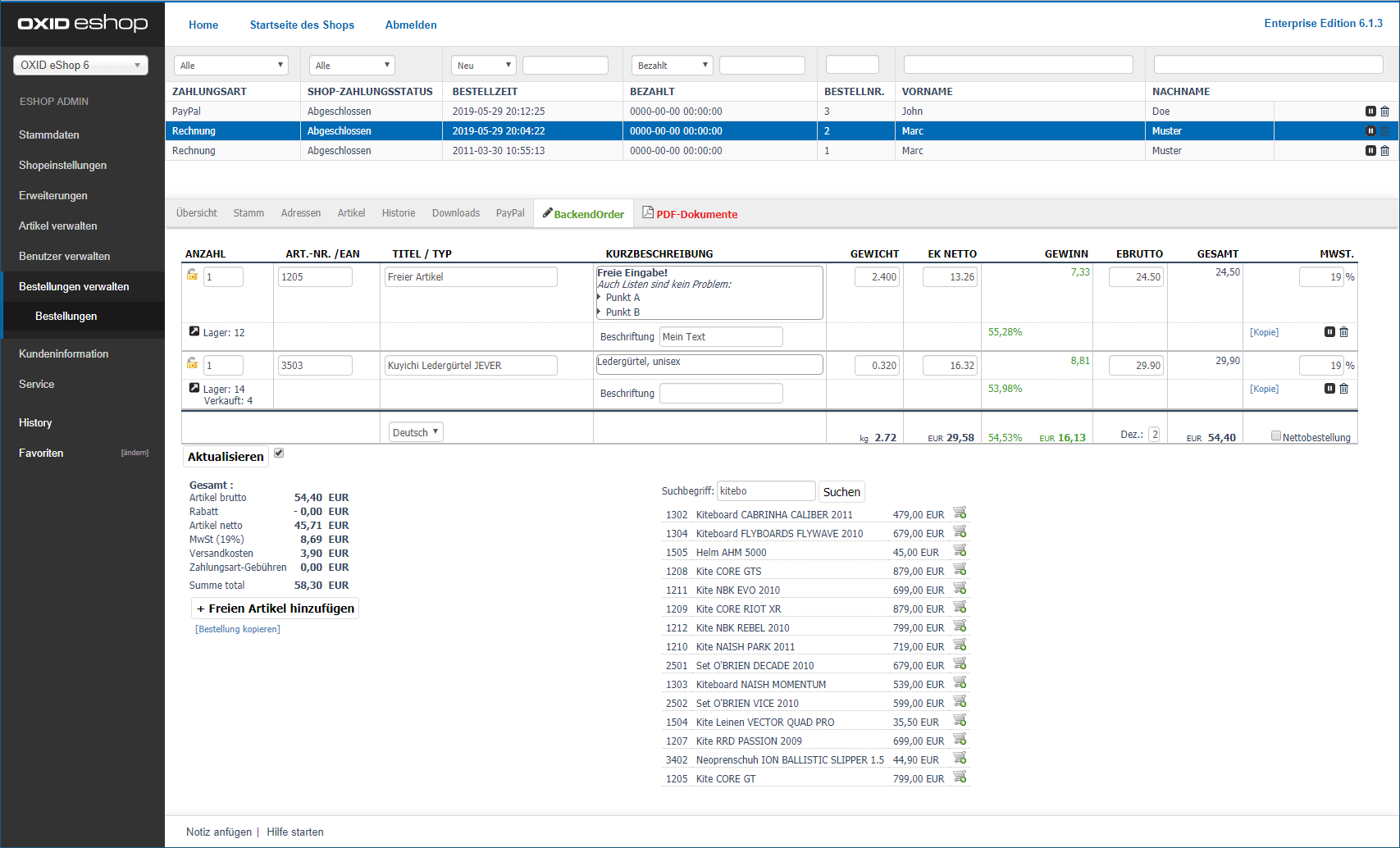Viewport: 1400px width, 848px height.
Task: Open article link icon beside Lager: 12
Action: coord(194,331)
